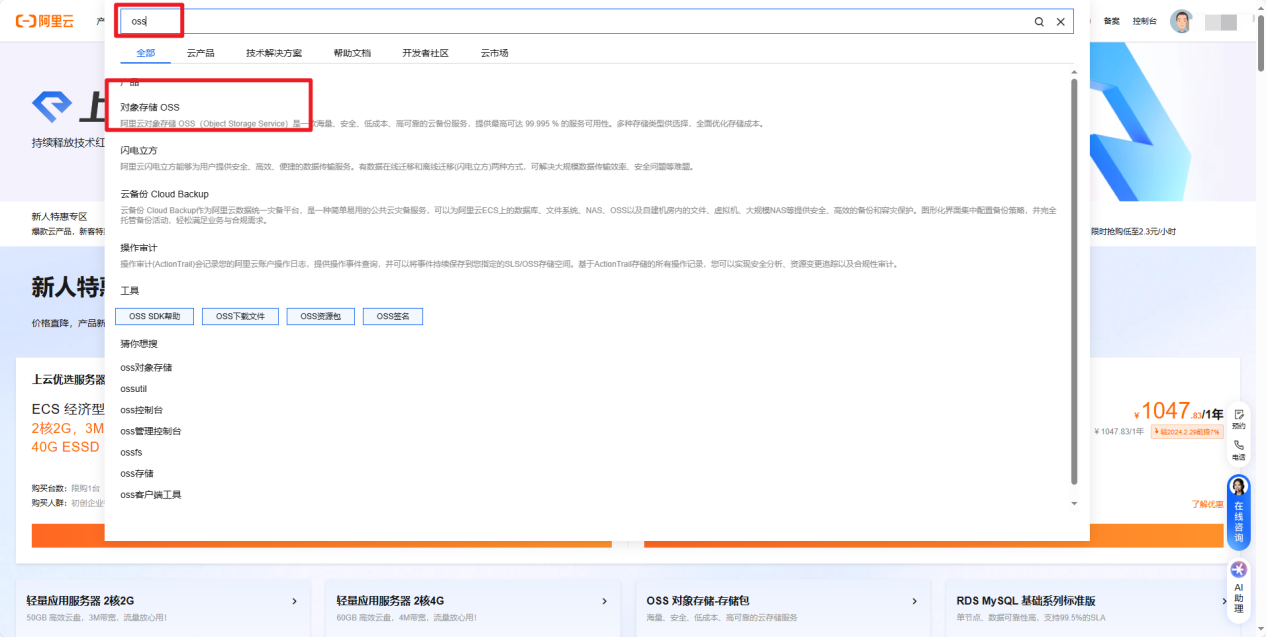
Task: Click the 工具 section heading
Action: pos(129,290)
